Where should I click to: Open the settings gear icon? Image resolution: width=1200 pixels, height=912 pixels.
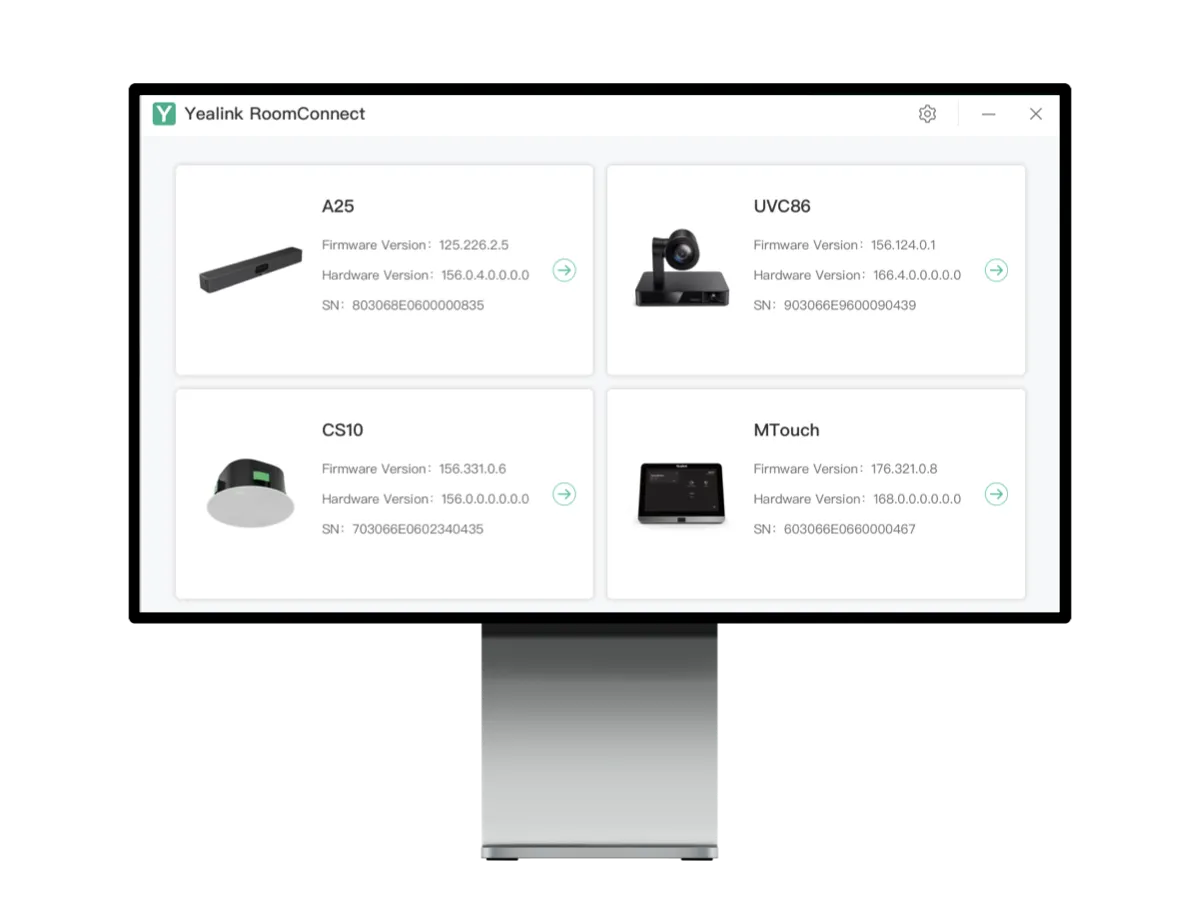pyautogui.click(x=927, y=114)
